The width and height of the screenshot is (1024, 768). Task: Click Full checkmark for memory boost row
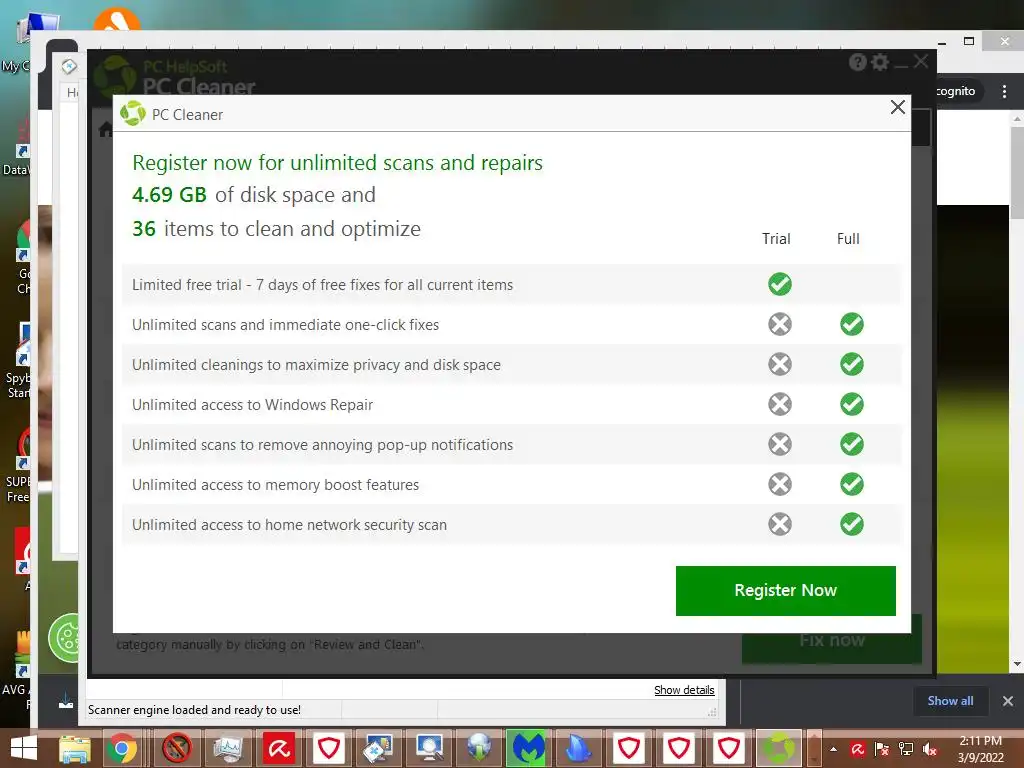(852, 484)
